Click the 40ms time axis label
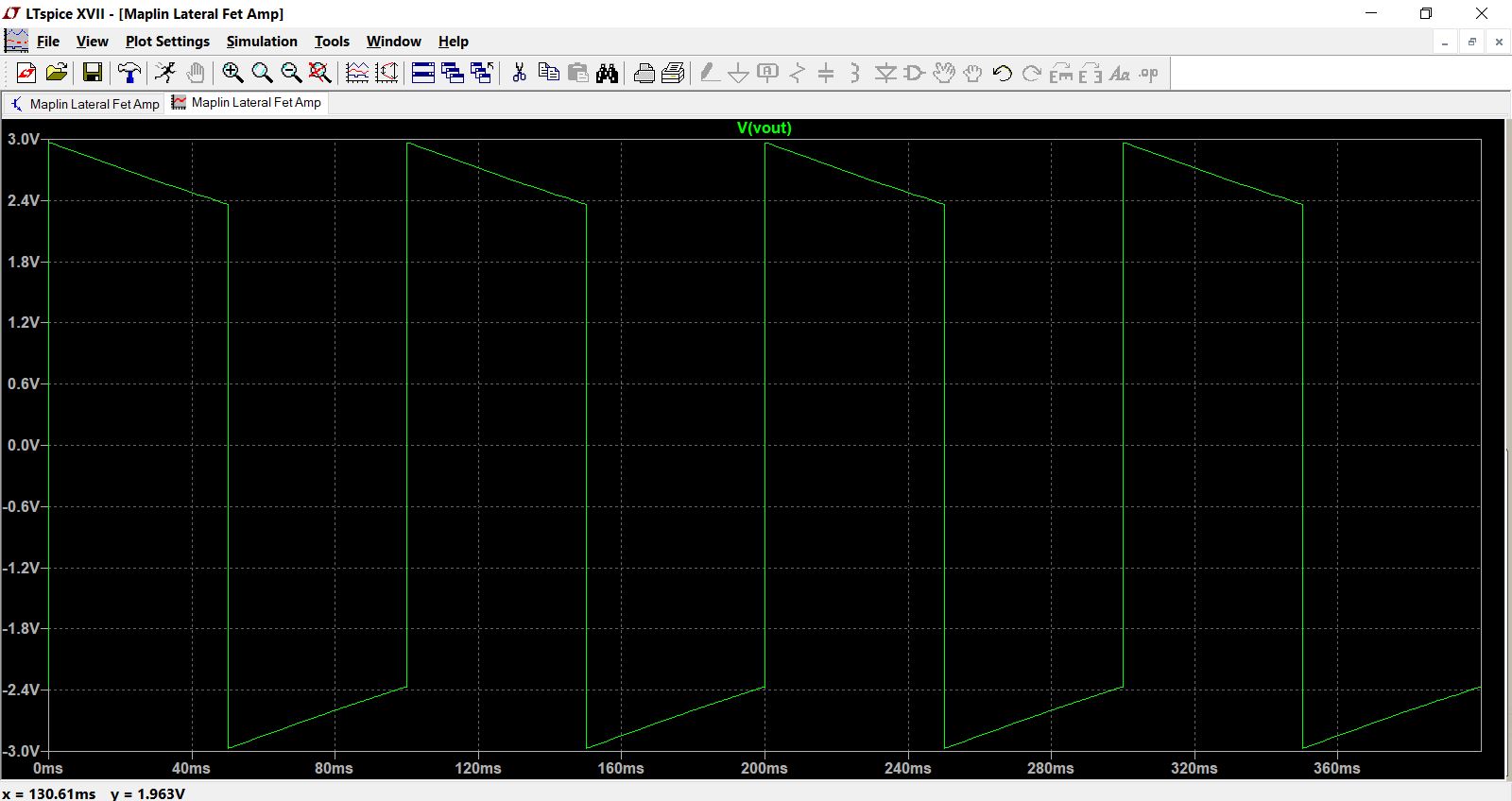1512x801 pixels. [191, 768]
